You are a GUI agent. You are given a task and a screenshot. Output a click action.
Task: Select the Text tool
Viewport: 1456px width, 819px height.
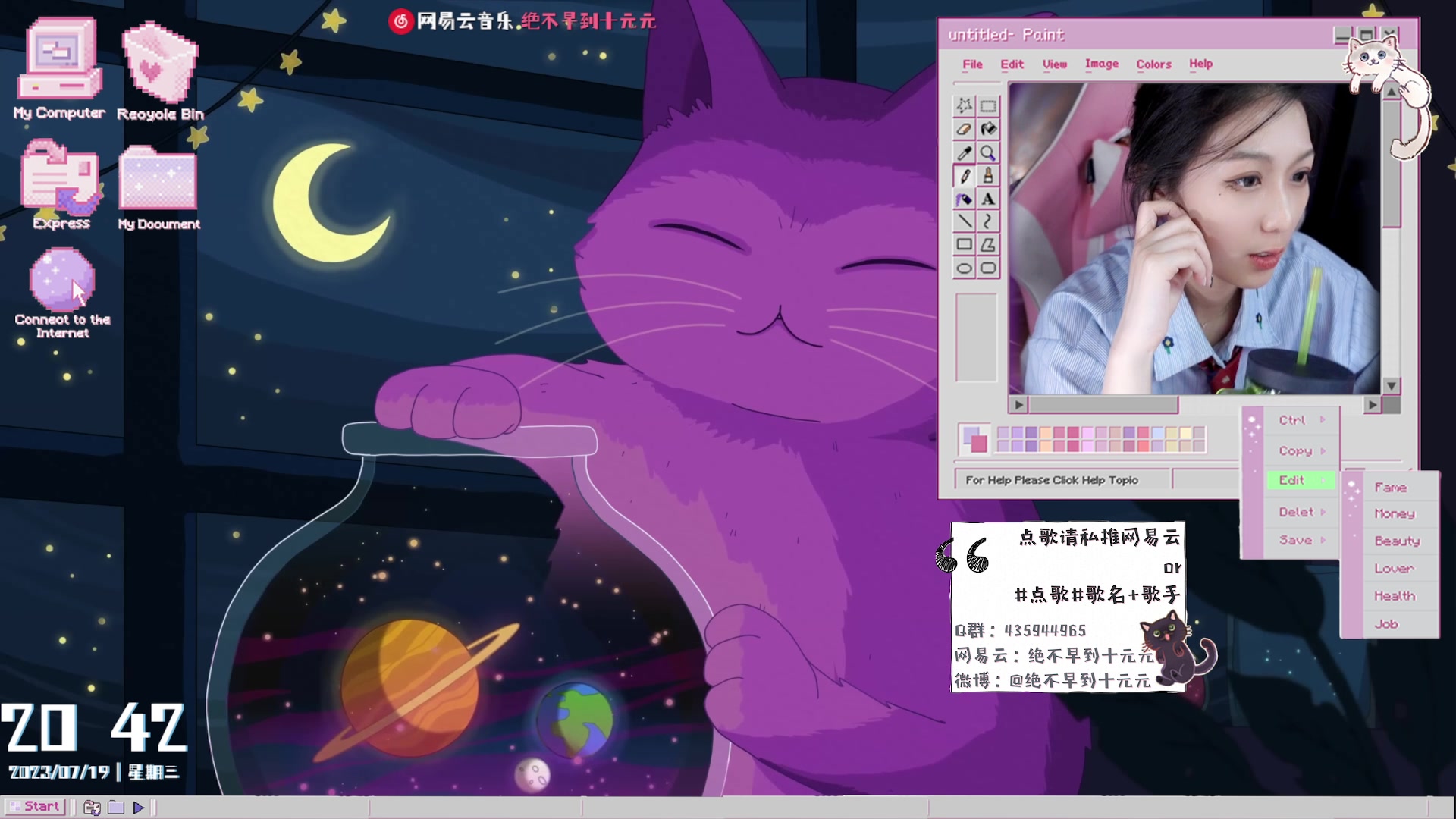click(x=988, y=199)
